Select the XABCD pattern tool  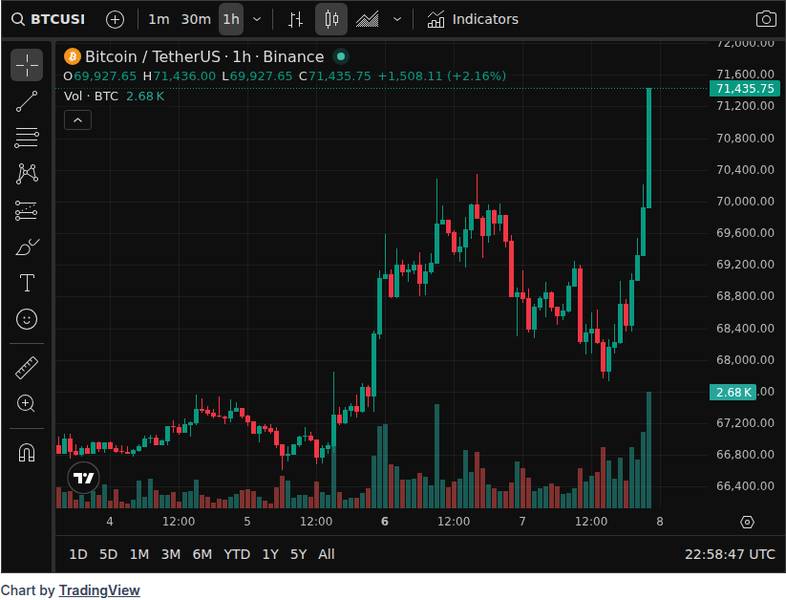[27, 174]
